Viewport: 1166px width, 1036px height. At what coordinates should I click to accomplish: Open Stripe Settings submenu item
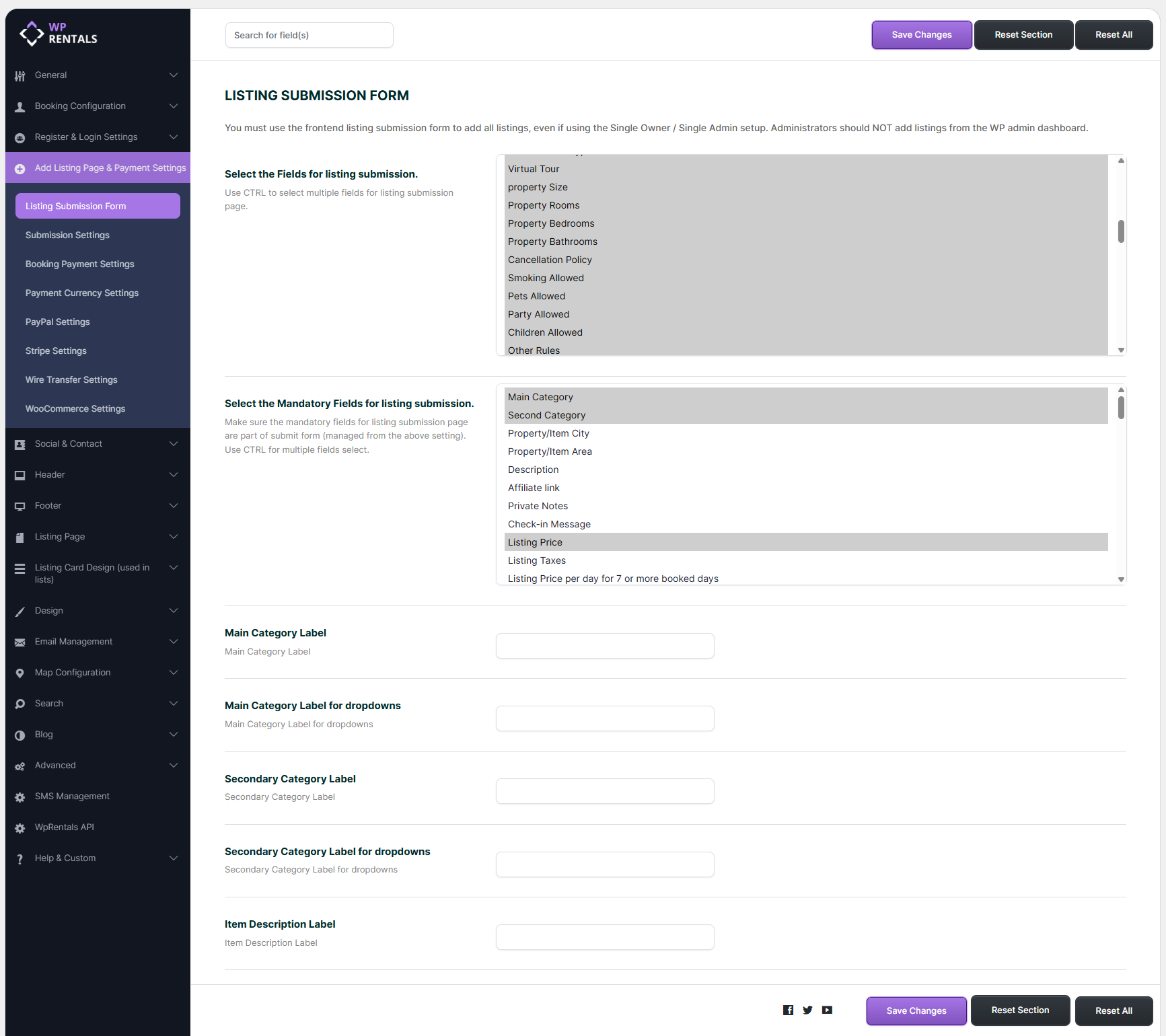[x=56, y=351]
